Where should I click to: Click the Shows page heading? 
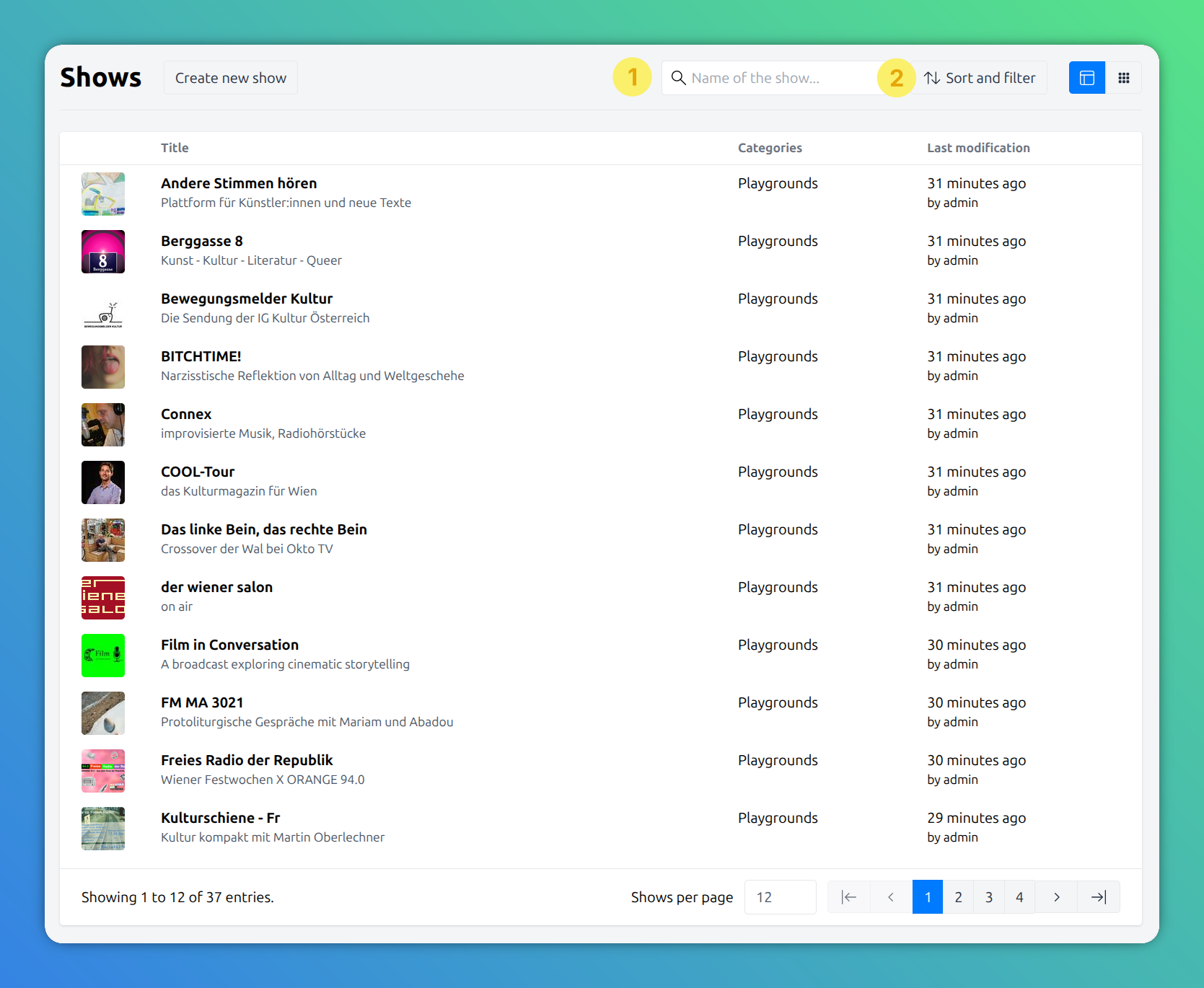pyautogui.click(x=101, y=78)
